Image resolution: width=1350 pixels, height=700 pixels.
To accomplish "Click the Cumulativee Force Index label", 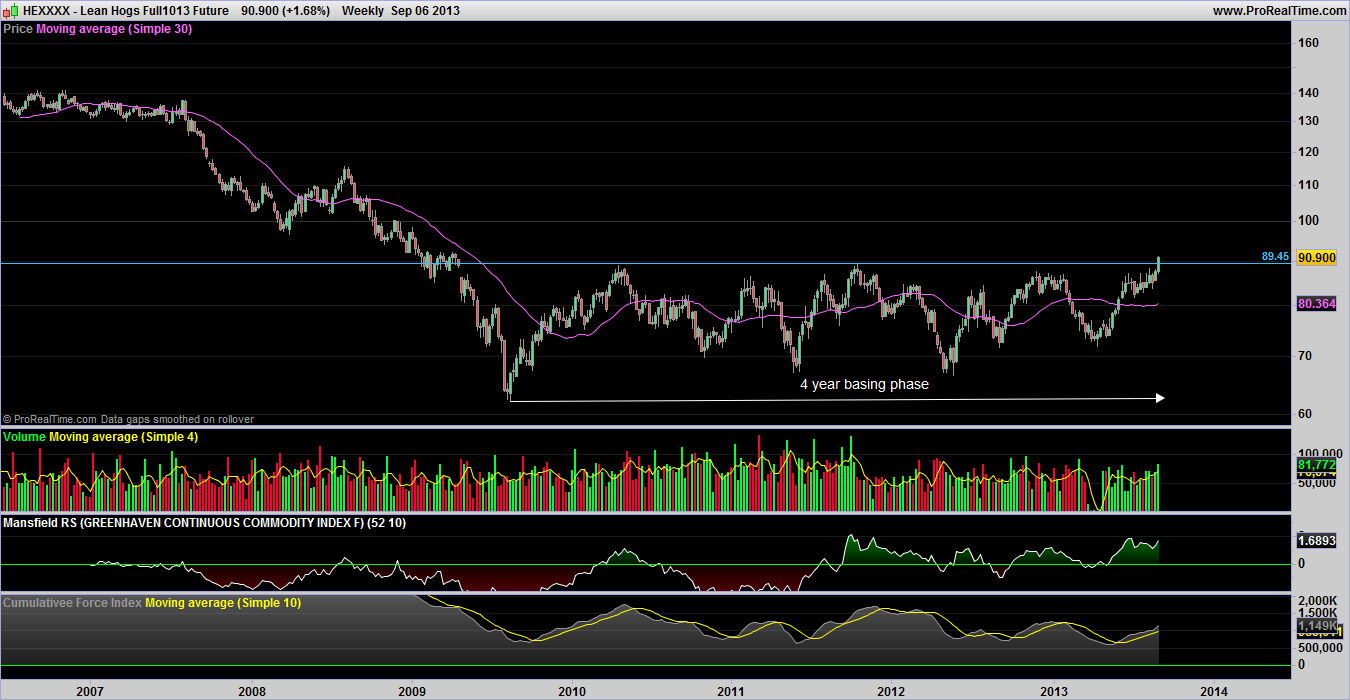I will 72,603.
